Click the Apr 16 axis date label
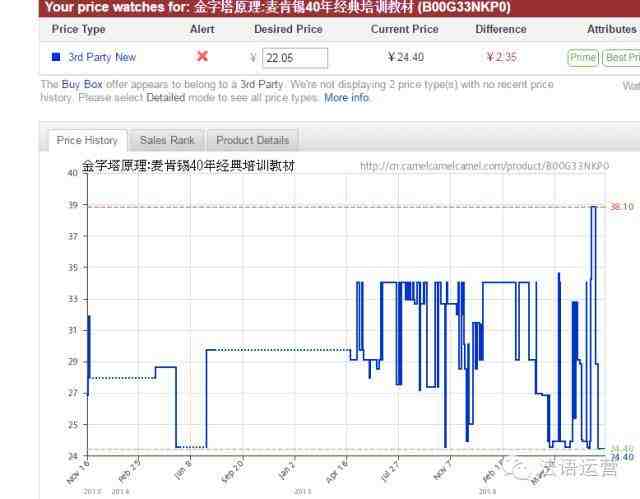This screenshot has height=499, width=640. [337, 471]
